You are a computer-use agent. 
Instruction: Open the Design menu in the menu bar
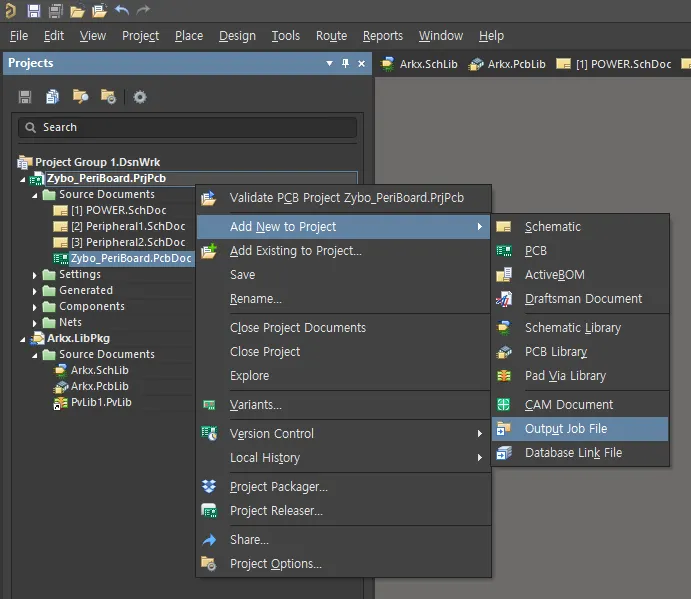[237, 36]
